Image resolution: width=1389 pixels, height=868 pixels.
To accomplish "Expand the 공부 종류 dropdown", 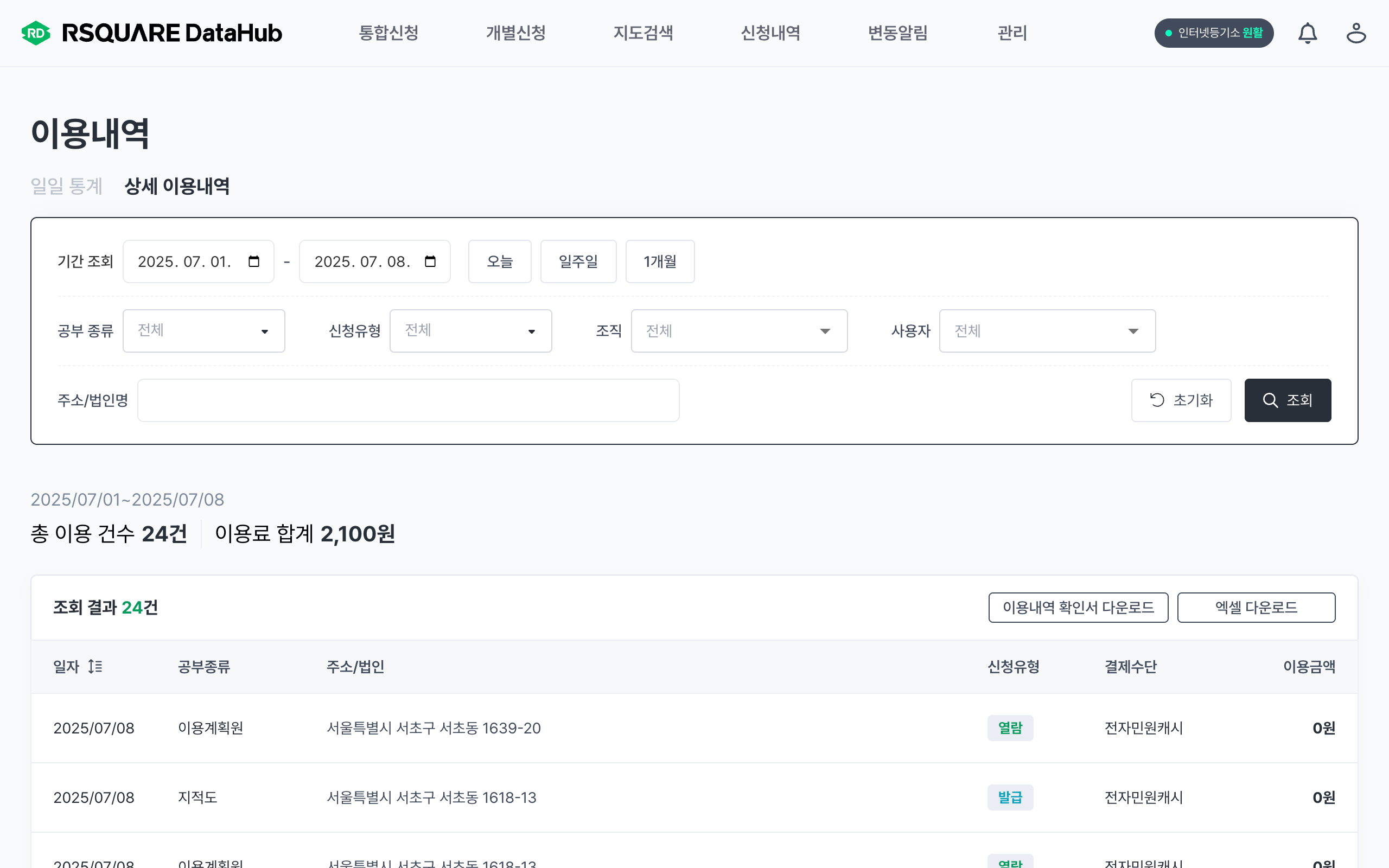I will click(x=204, y=331).
